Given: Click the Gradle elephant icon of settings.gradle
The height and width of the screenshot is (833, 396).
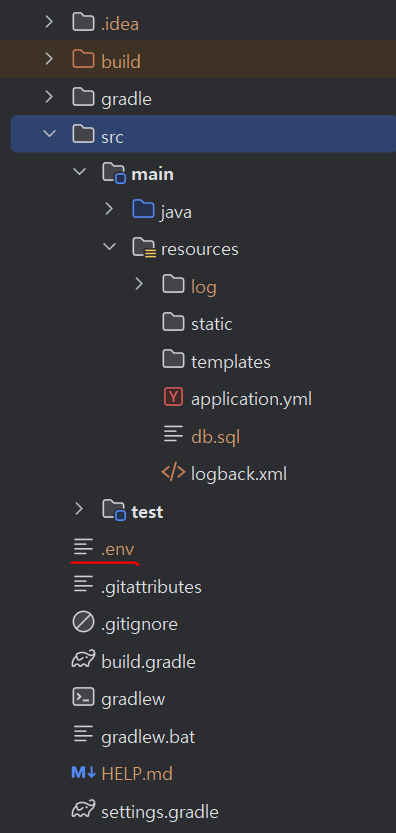Looking at the screenshot, I should [x=83, y=810].
